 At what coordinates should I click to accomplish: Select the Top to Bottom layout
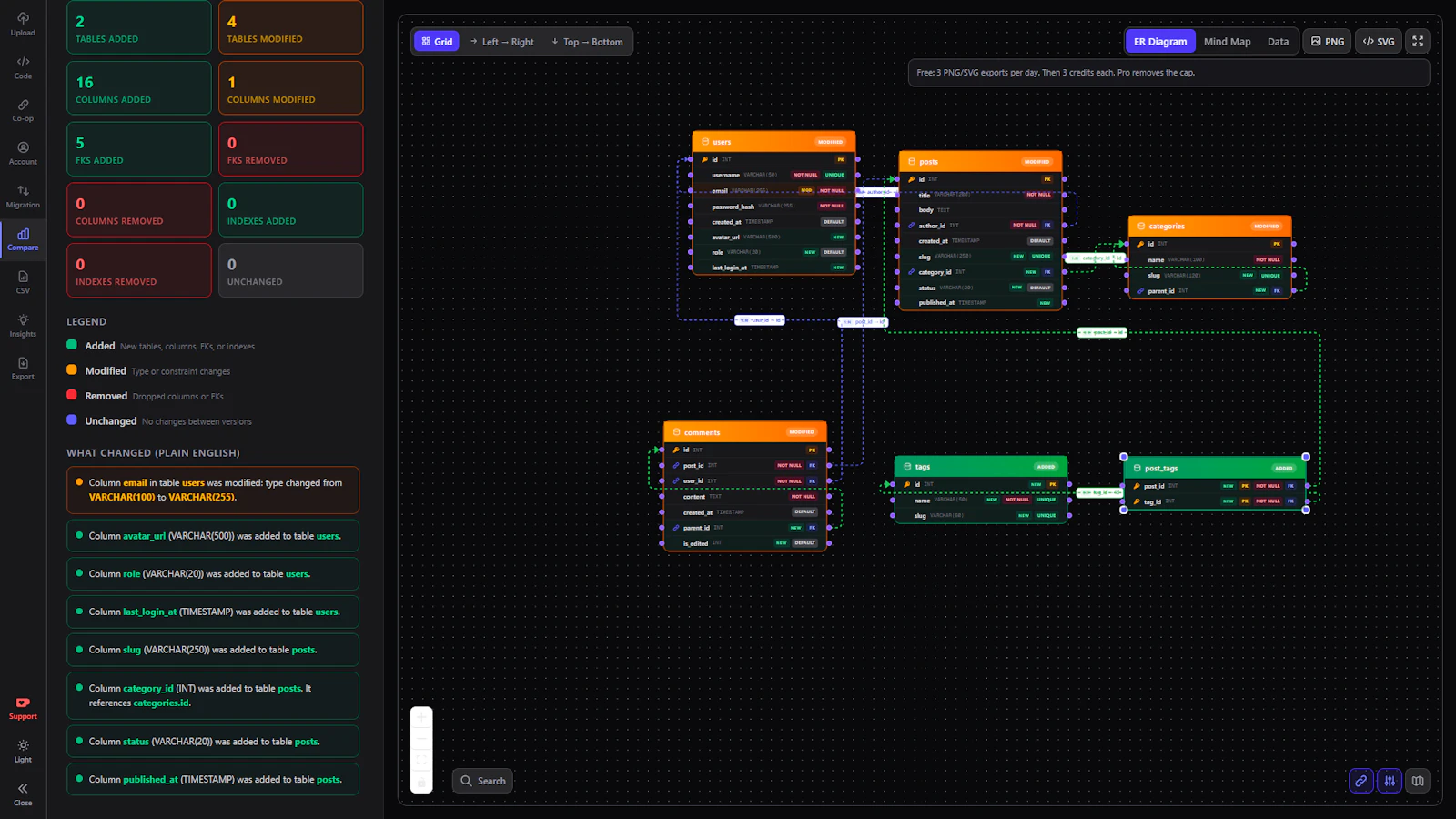click(587, 41)
